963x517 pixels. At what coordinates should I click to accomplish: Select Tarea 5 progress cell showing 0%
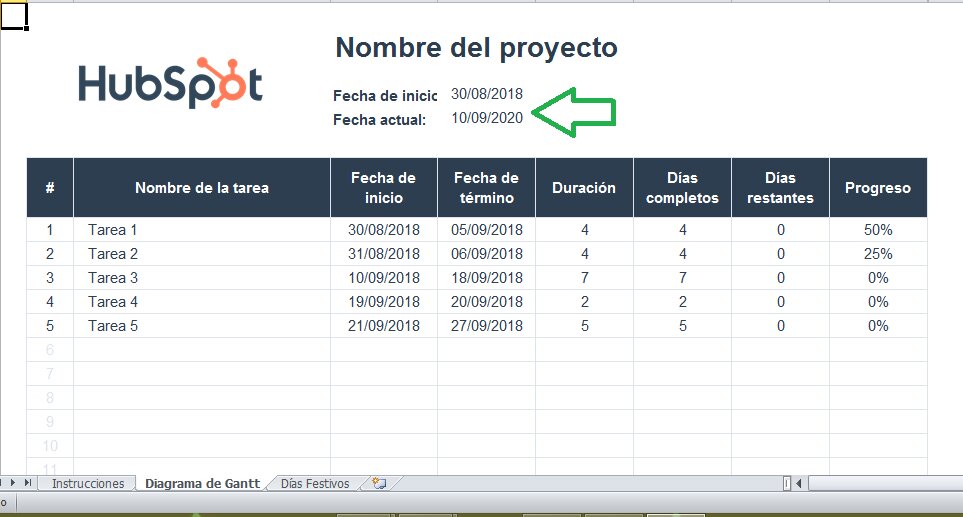878,325
